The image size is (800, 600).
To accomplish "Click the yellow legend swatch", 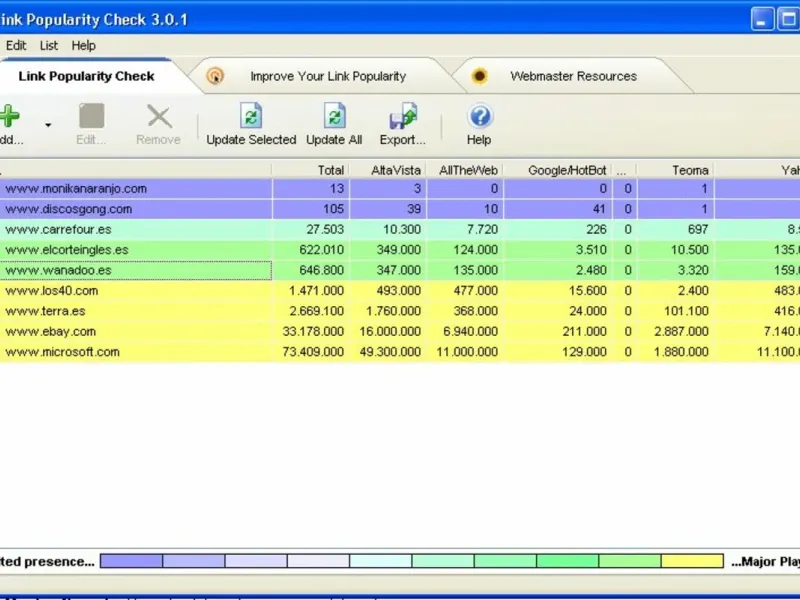I will (692, 561).
